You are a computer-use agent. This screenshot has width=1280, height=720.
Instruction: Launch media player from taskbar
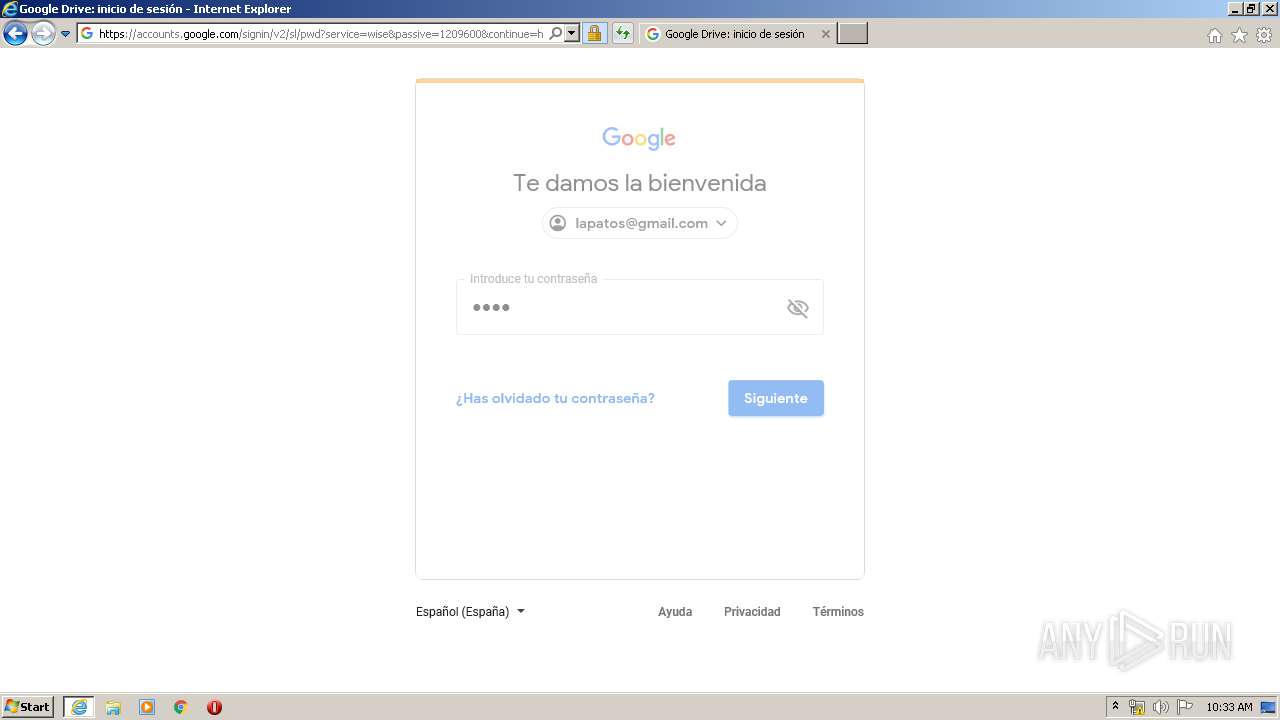(147, 707)
